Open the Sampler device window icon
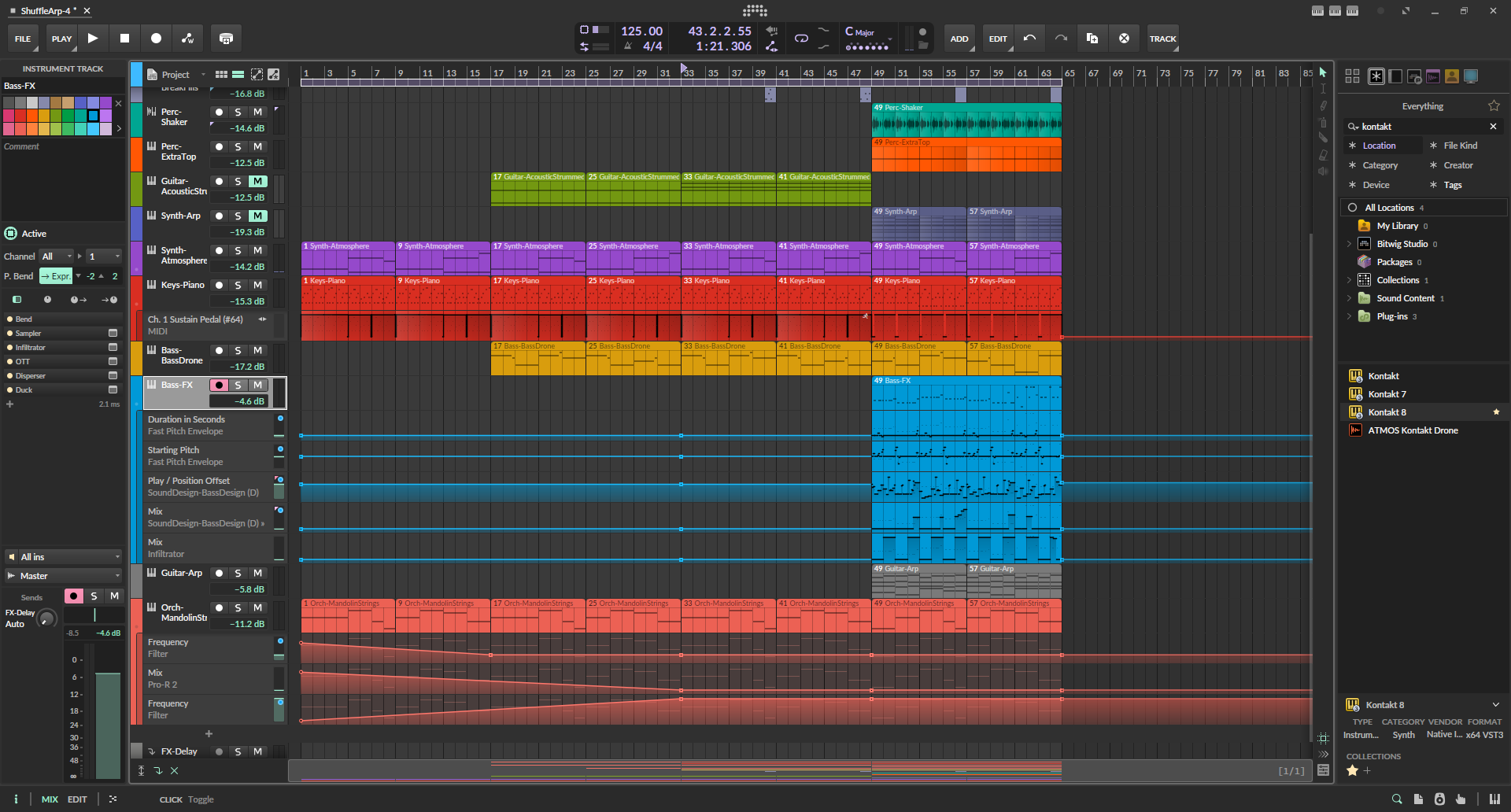Viewport: 1511px width, 812px height. (113, 333)
